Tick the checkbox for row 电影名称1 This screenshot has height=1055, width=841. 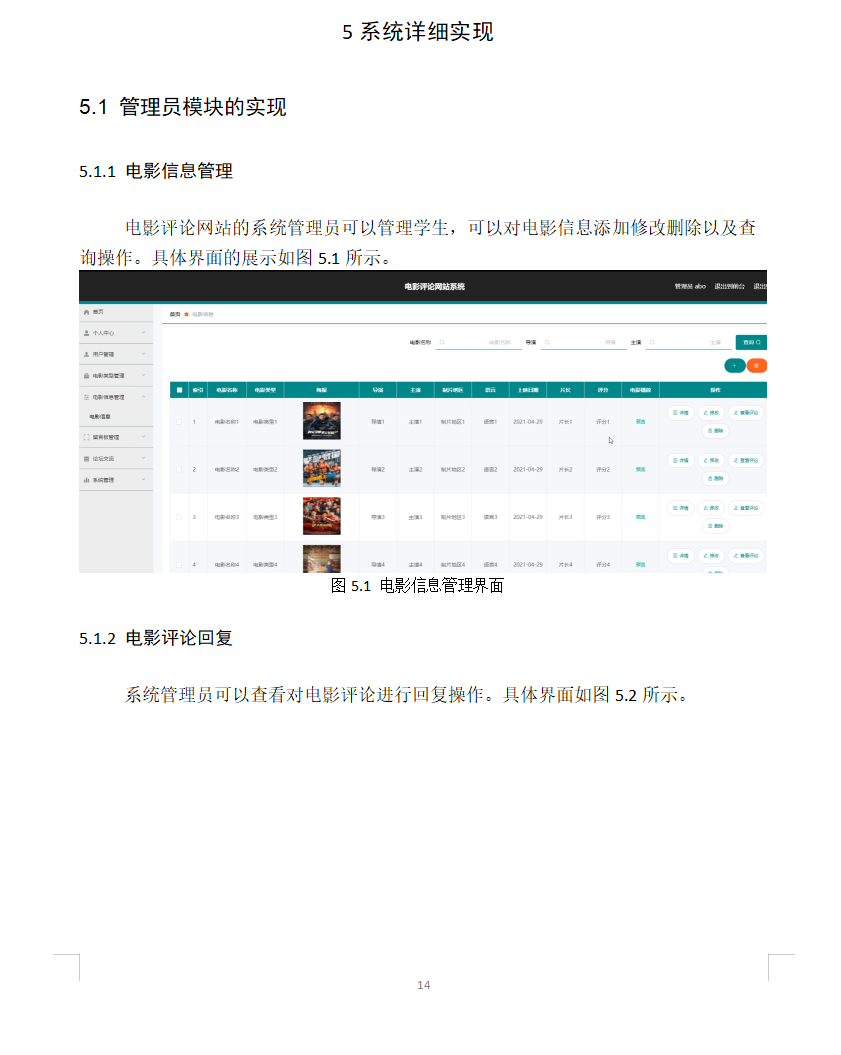coord(177,419)
